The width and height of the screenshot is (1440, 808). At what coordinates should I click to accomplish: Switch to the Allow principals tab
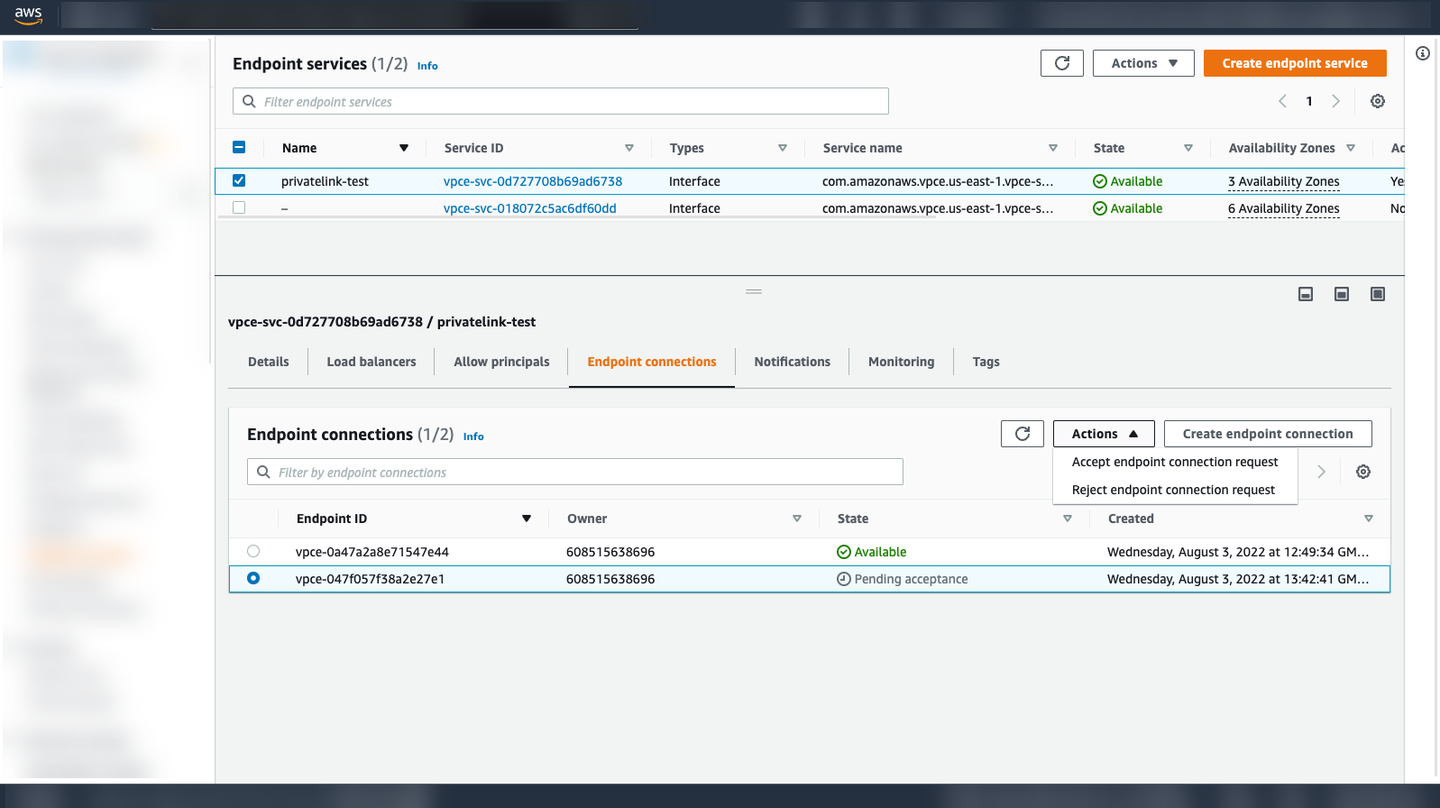click(x=502, y=362)
